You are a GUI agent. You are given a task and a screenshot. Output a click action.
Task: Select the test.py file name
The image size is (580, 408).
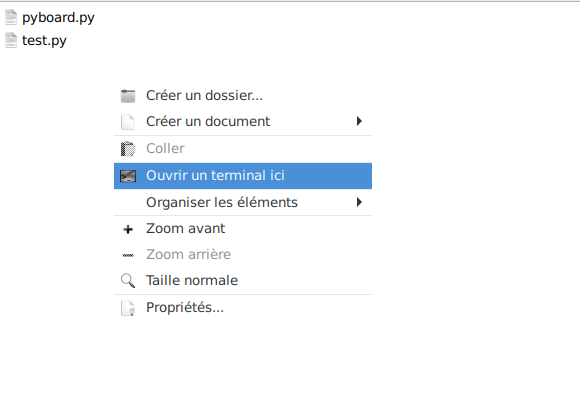44,41
